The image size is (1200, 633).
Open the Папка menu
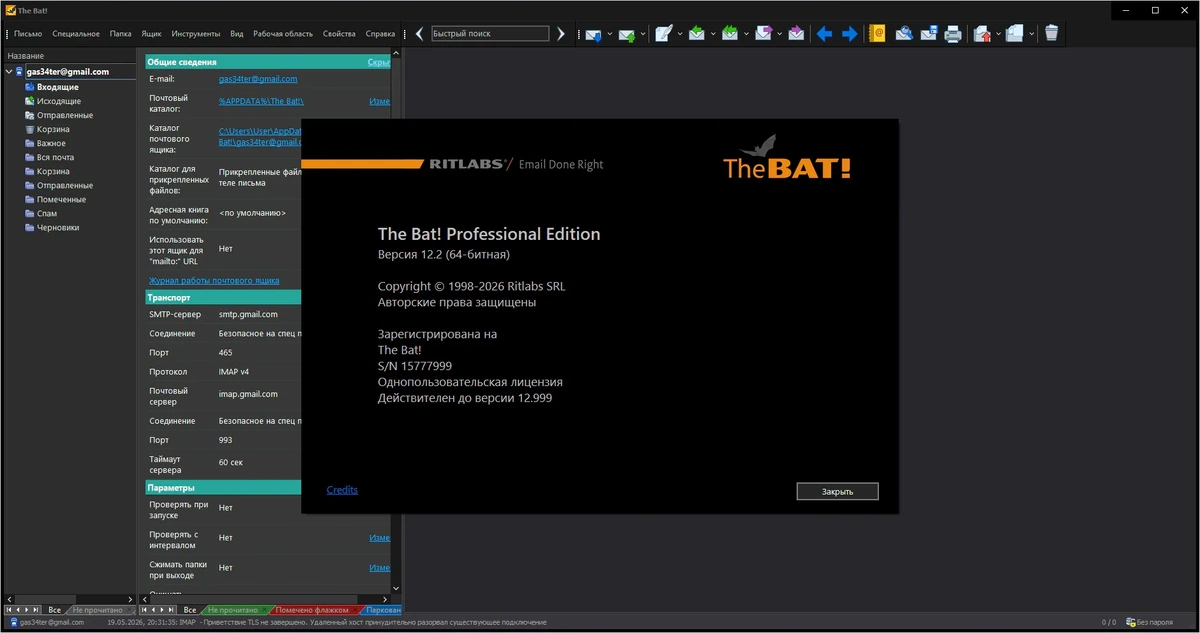tap(121, 33)
